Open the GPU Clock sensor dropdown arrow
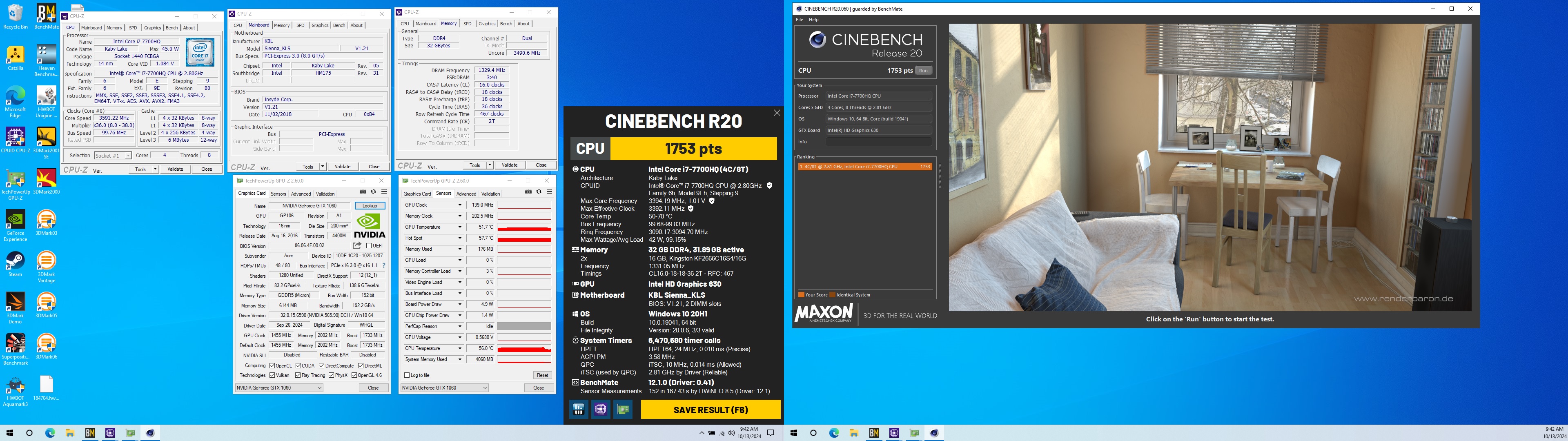The image size is (1568, 441). 459,205
